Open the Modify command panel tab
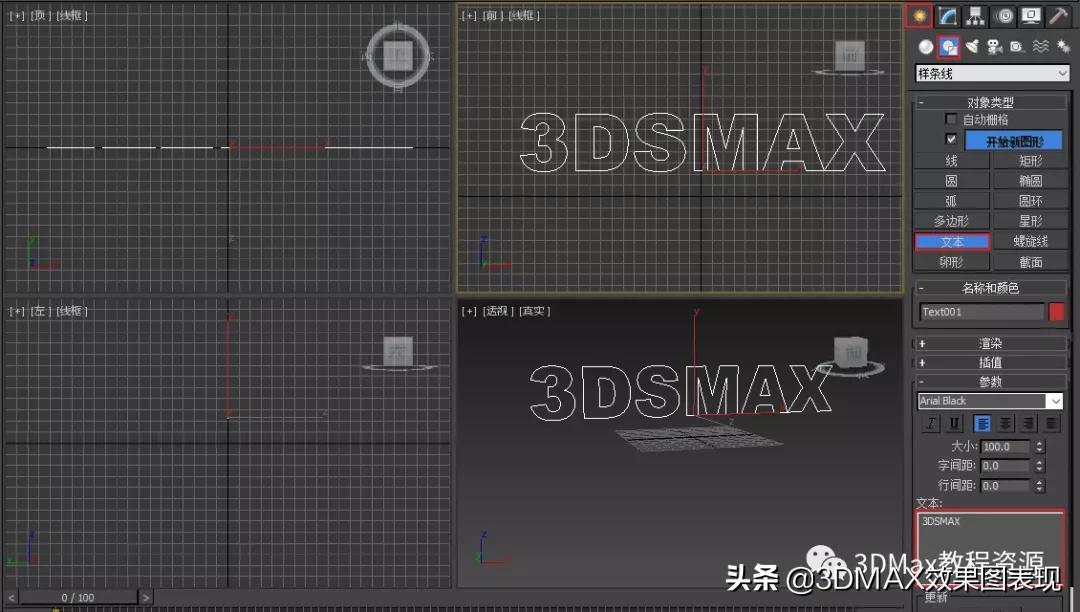Screen dimensions: 1080x612 (948, 16)
